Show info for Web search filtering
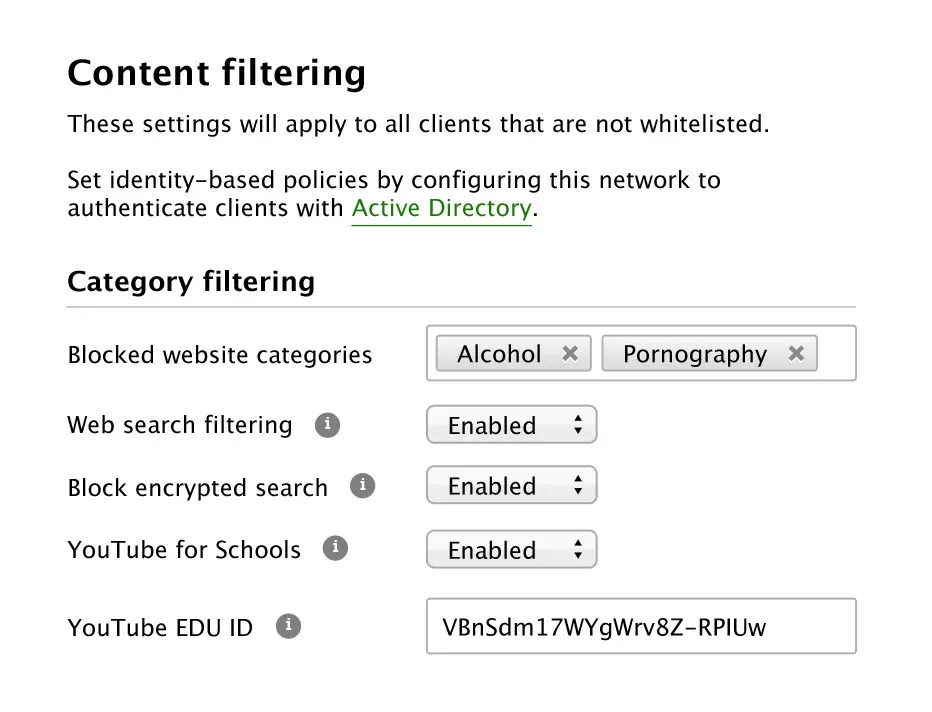This screenshot has height=712, width=932. (x=327, y=425)
